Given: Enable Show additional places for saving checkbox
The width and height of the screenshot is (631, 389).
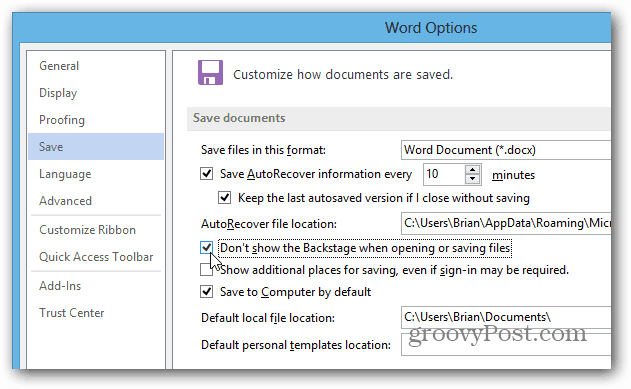Looking at the screenshot, I should pyautogui.click(x=206, y=270).
